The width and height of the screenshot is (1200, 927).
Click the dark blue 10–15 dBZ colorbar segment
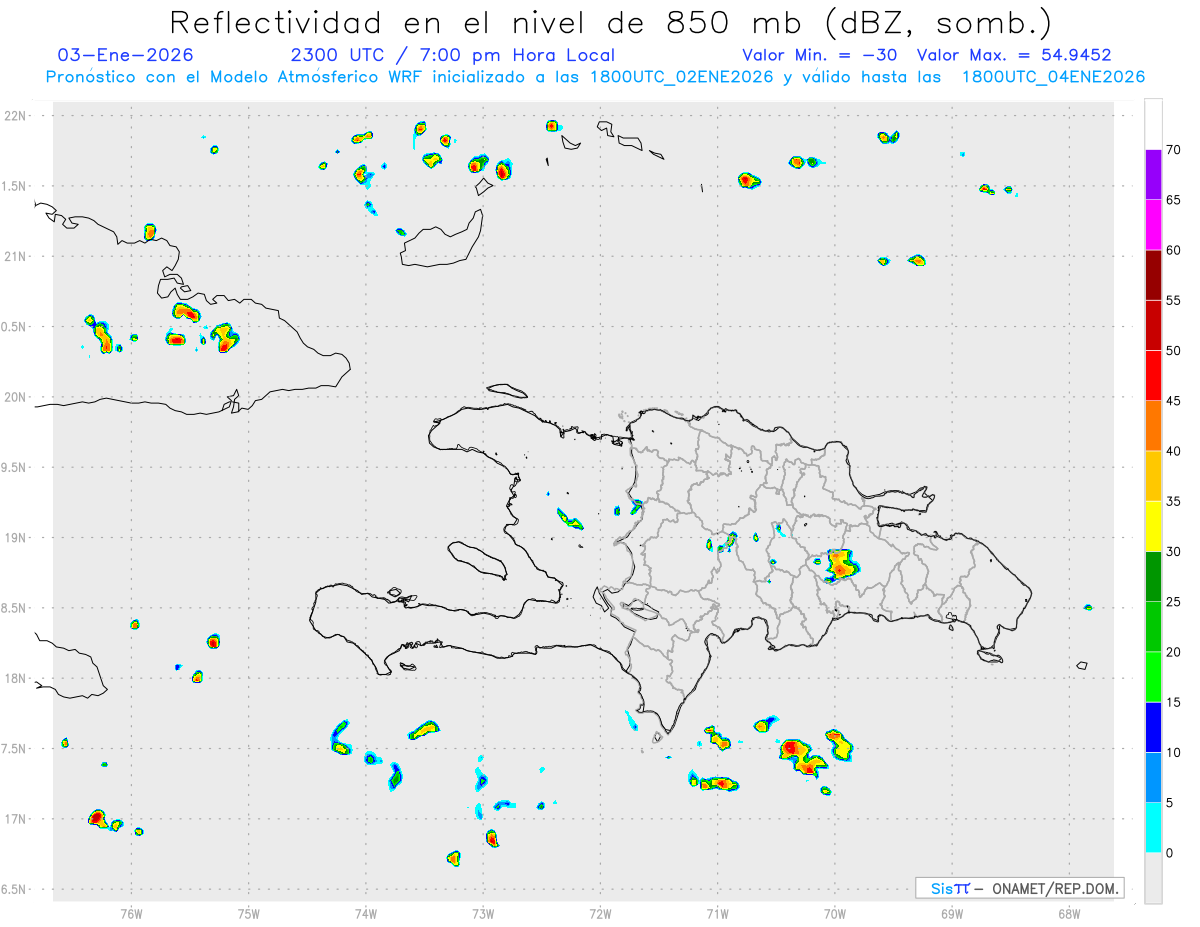[1153, 727]
